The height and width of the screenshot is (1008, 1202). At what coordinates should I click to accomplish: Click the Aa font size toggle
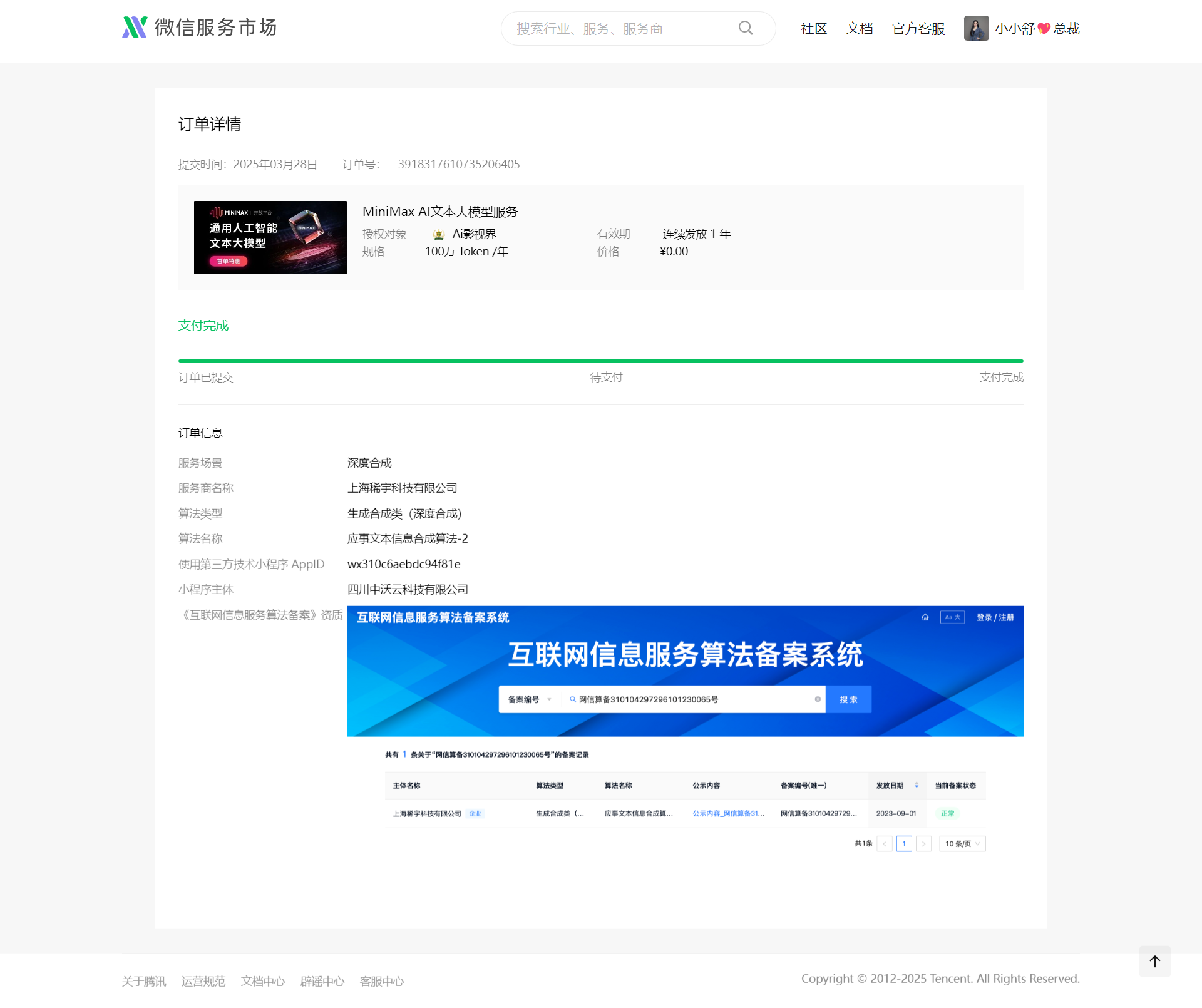coord(952,617)
